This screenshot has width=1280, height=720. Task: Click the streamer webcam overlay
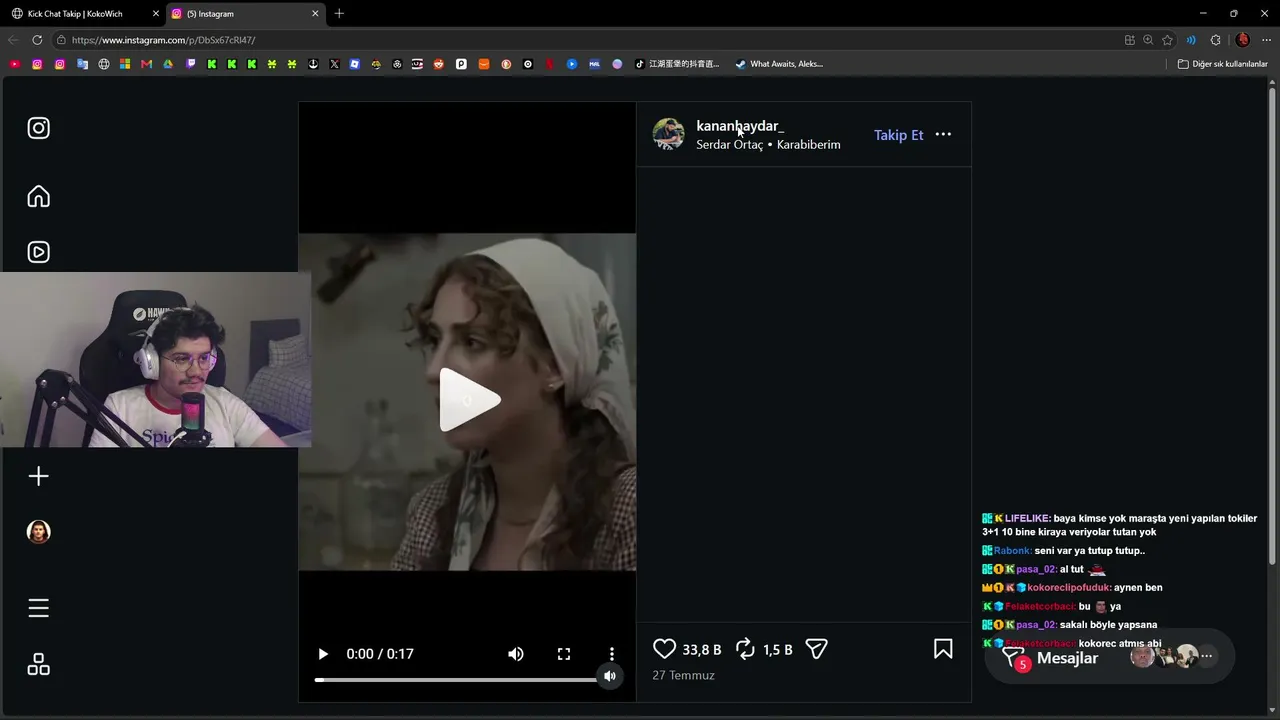pos(155,360)
